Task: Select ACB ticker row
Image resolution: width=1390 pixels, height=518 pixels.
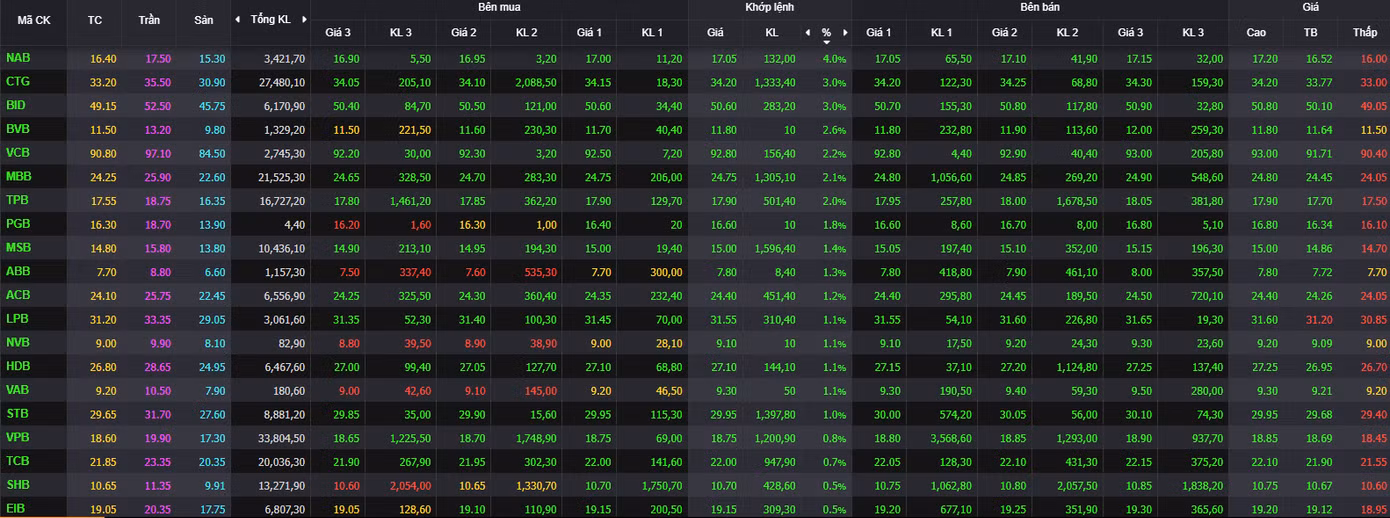Action: point(695,295)
